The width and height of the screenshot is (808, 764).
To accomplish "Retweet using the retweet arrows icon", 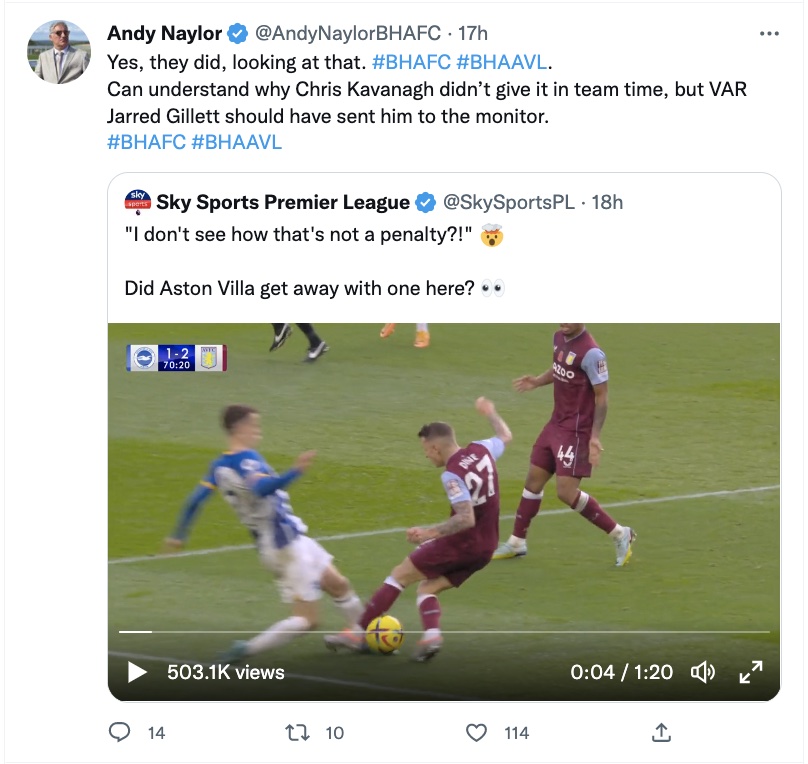I will 297,733.
